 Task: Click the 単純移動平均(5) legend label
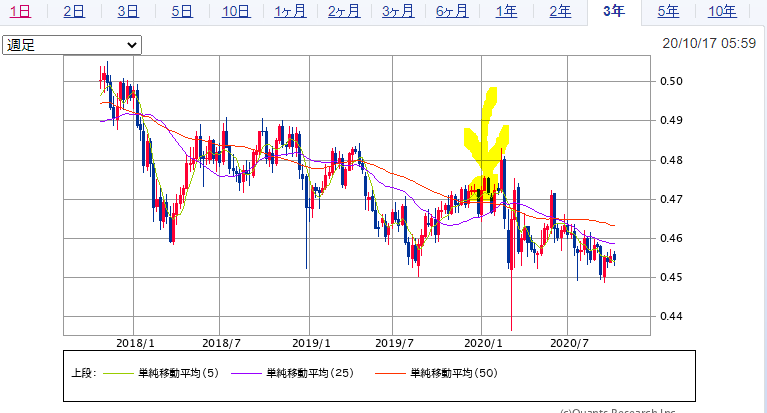pos(179,373)
